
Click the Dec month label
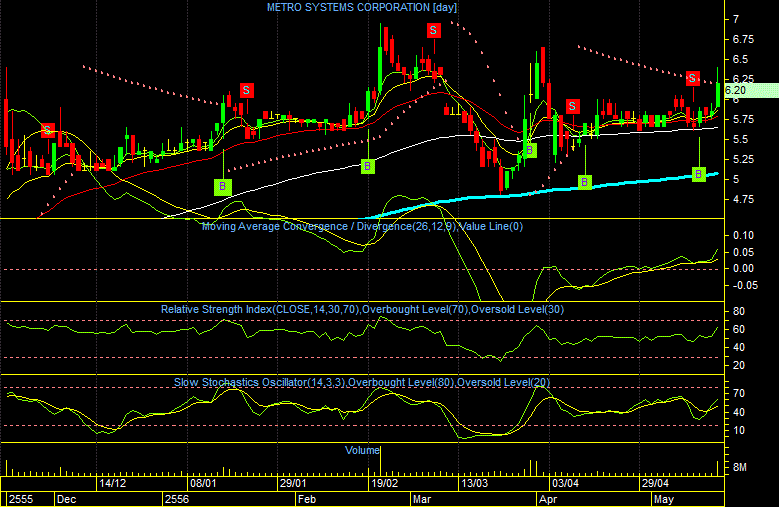click(66, 499)
